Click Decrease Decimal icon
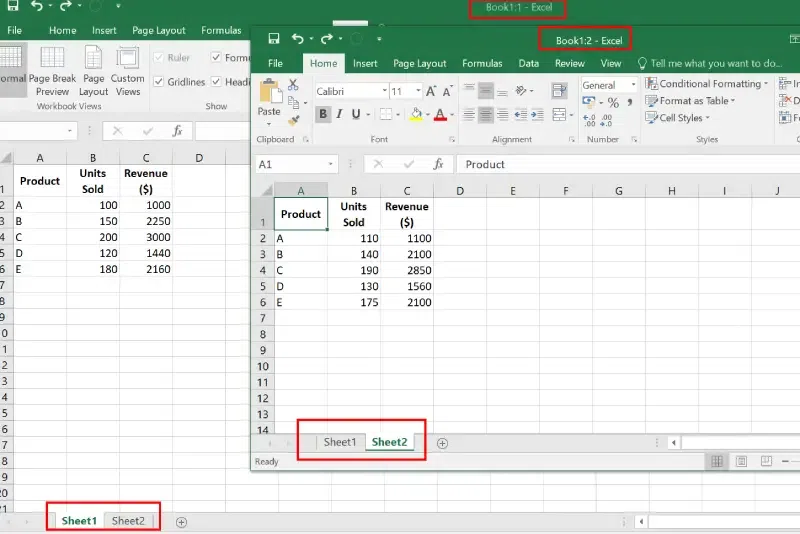The height and width of the screenshot is (534, 800). click(x=607, y=120)
